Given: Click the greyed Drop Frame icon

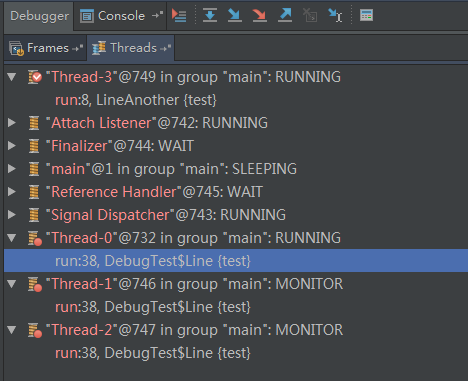Looking at the screenshot, I should (310, 15).
